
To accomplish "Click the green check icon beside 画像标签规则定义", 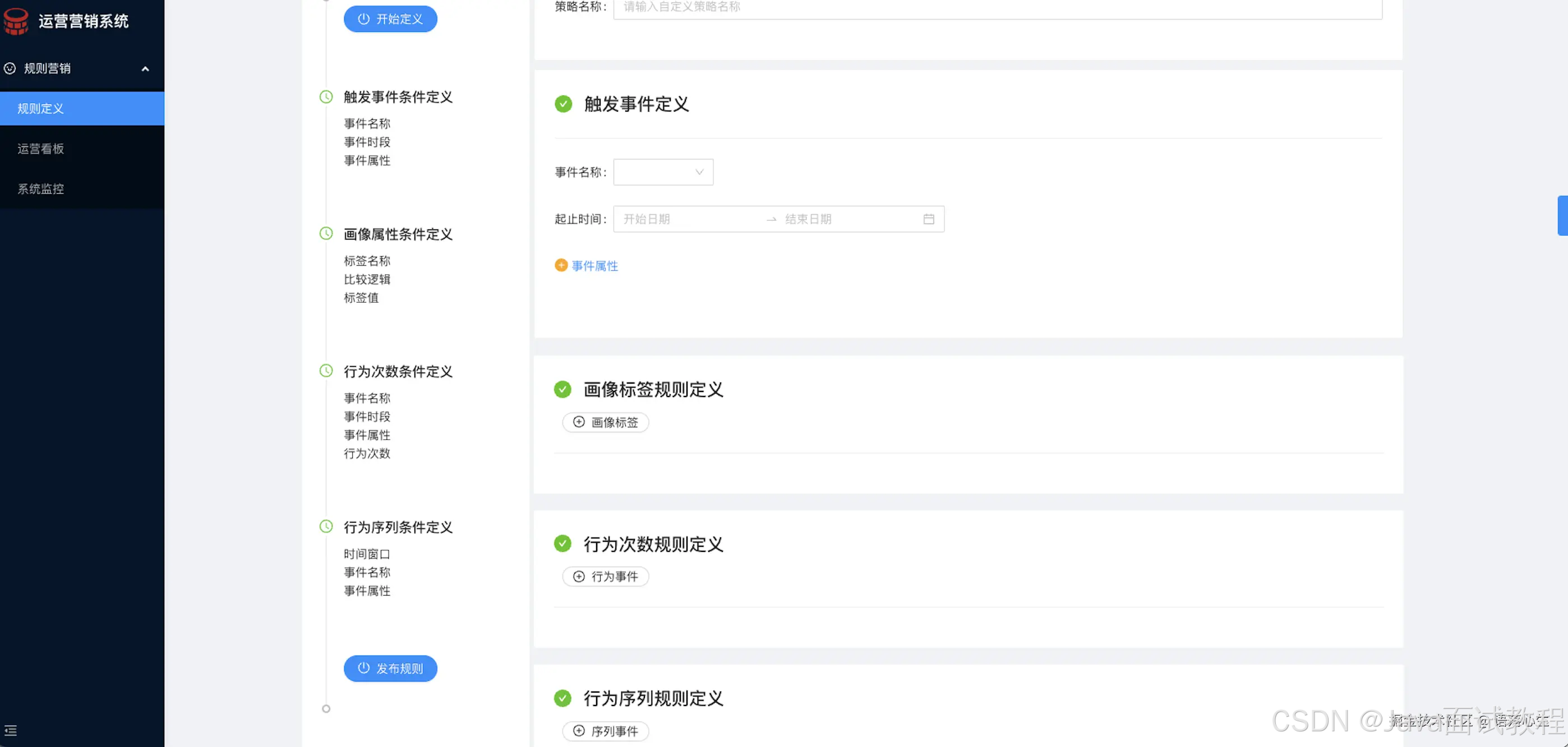I will [x=562, y=389].
